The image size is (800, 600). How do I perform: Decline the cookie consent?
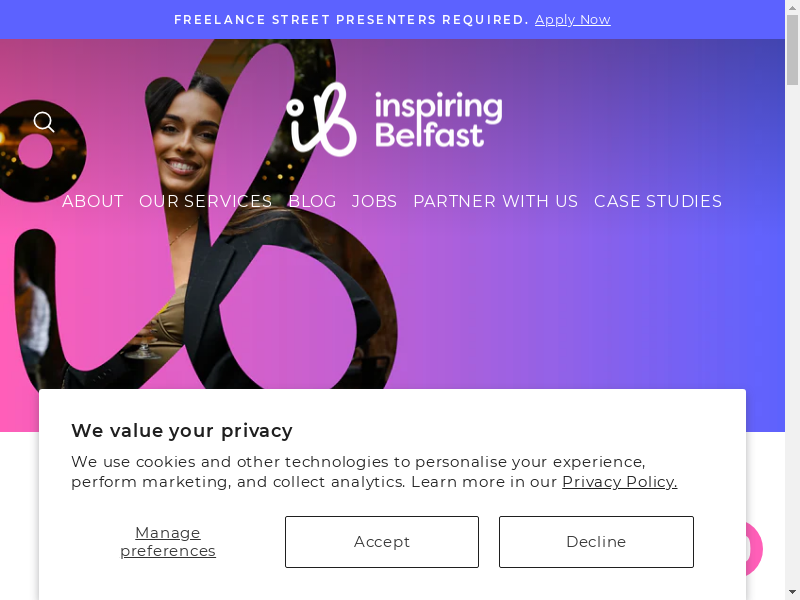tap(596, 542)
